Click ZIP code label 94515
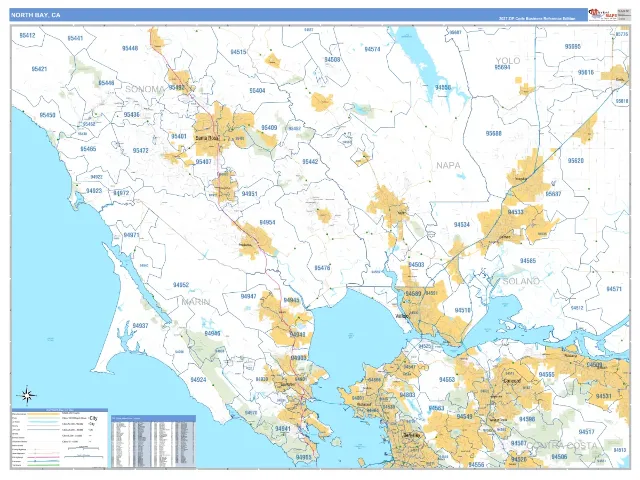The width and height of the screenshot is (640, 480). point(238,52)
